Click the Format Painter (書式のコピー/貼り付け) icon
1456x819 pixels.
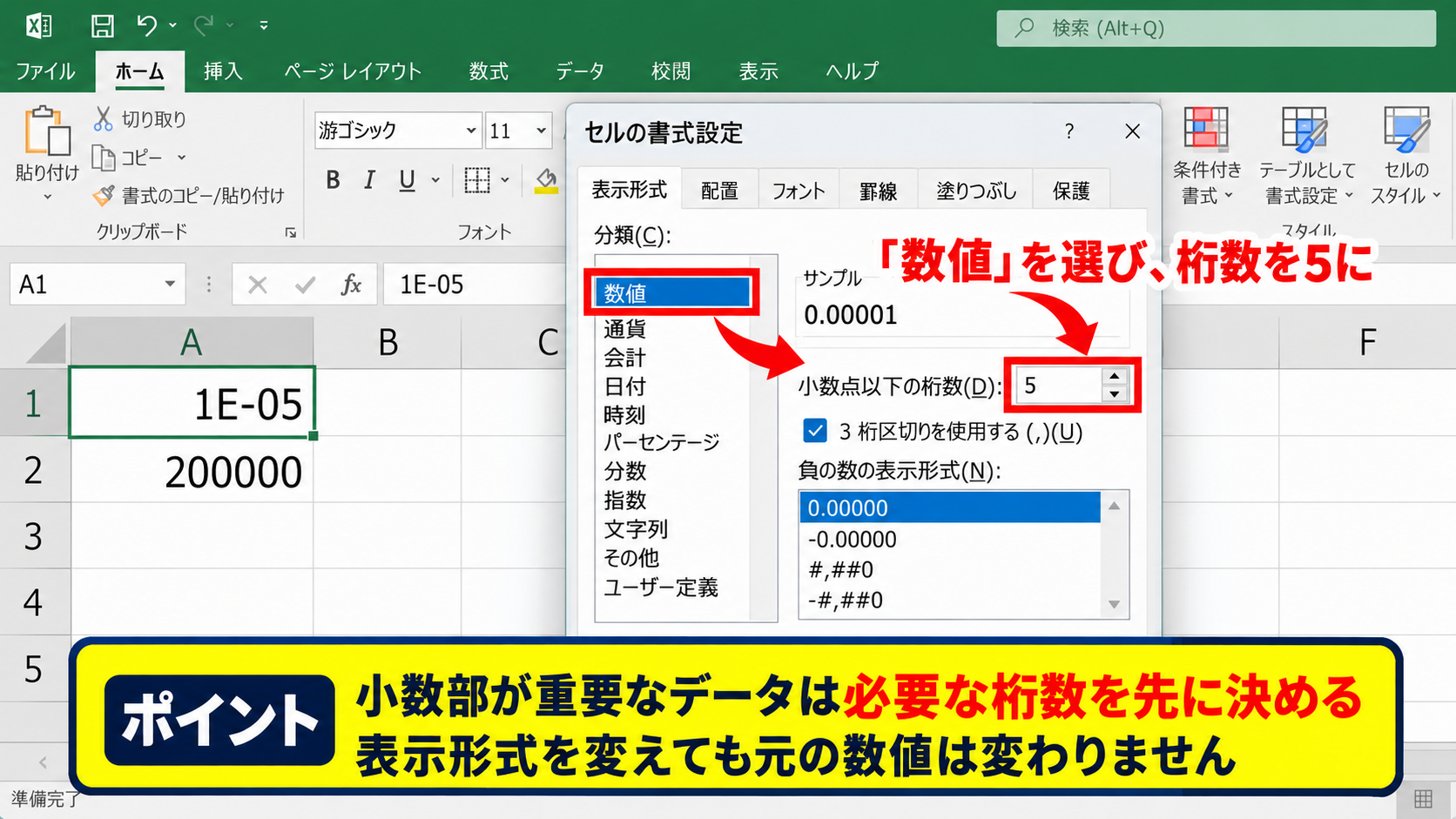click(103, 196)
